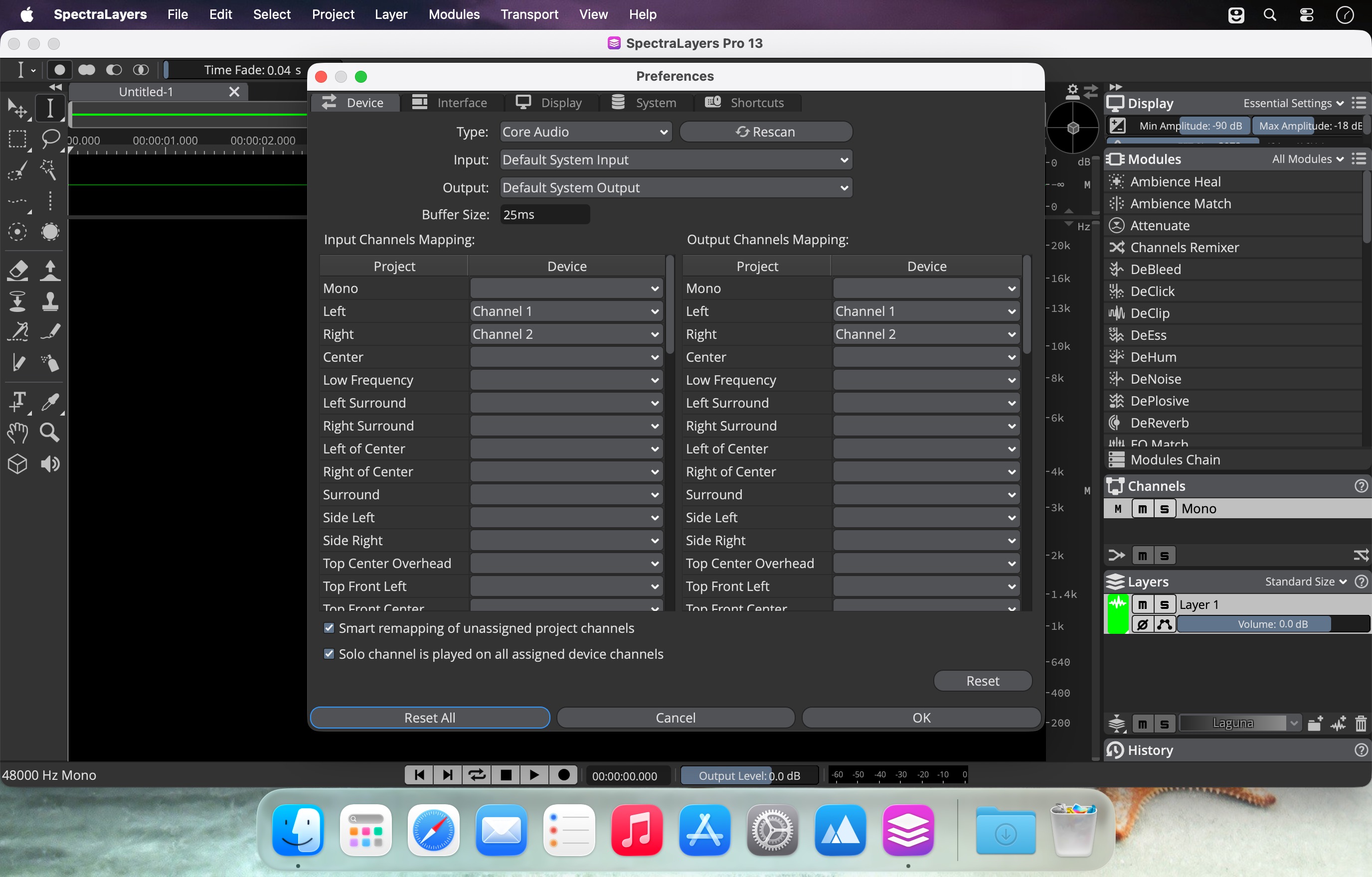Open the All Modules filter dropdown
The height and width of the screenshot is (877, 1372).
coord(1308,159)
